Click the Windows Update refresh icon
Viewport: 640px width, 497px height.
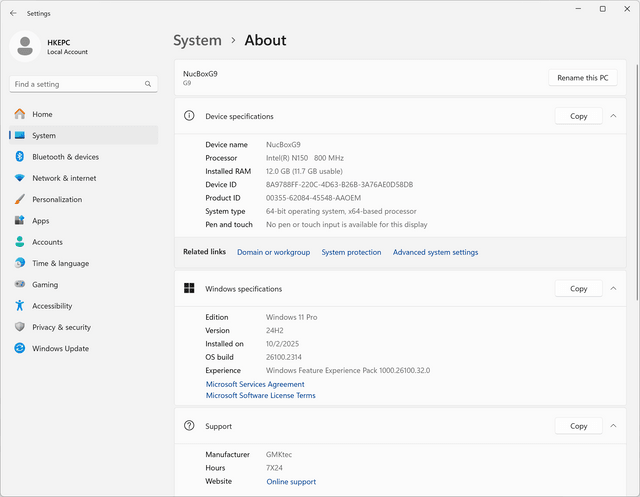pyautogui.click(x=20, y=348)
